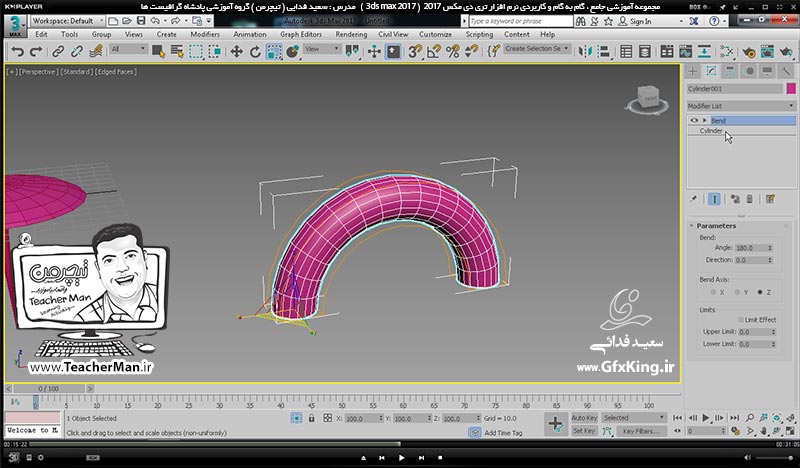Open the Edit menu
This screenshot has width=800, height=468.
point(41,34)
